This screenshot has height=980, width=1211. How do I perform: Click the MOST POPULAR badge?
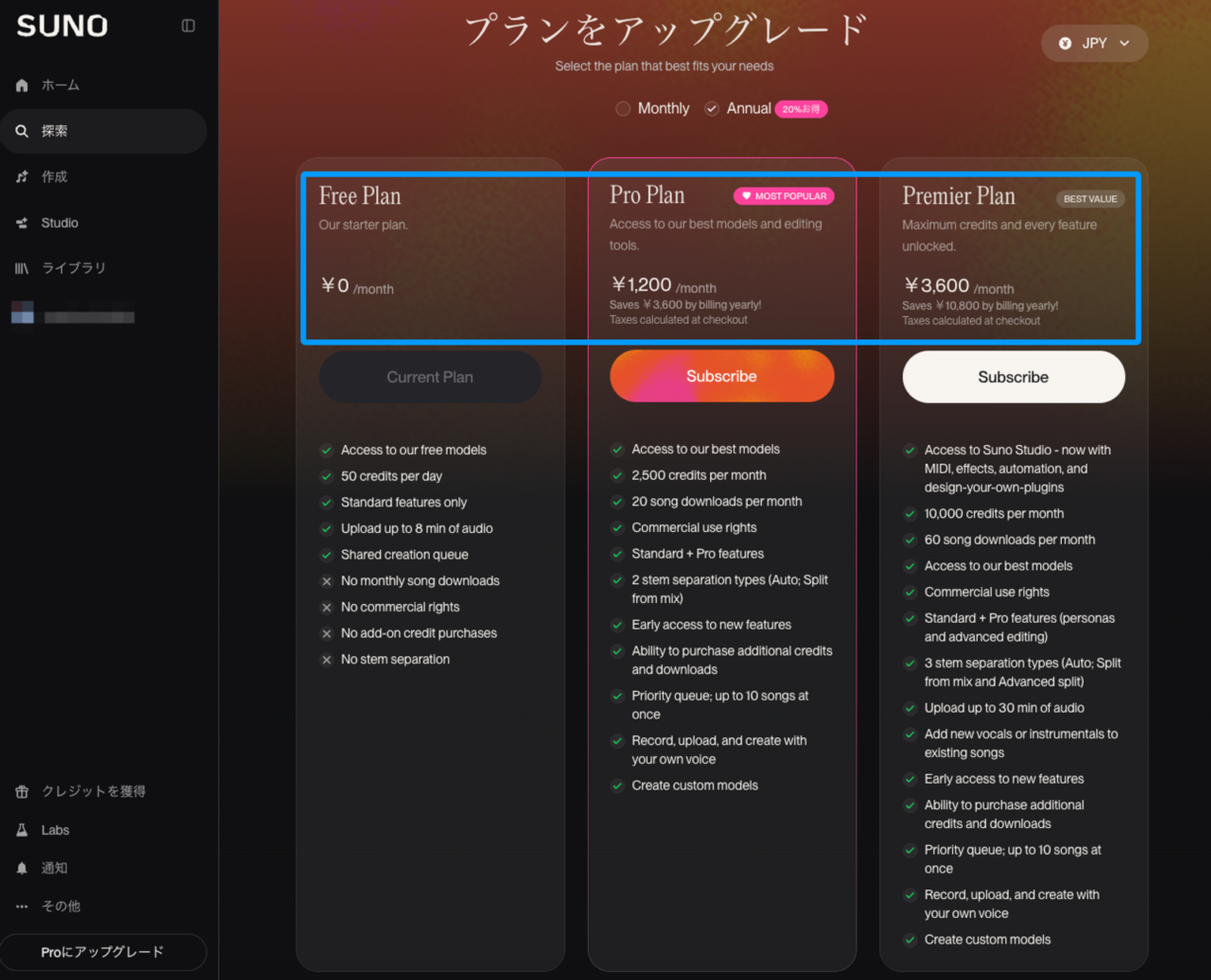[784, 196]
